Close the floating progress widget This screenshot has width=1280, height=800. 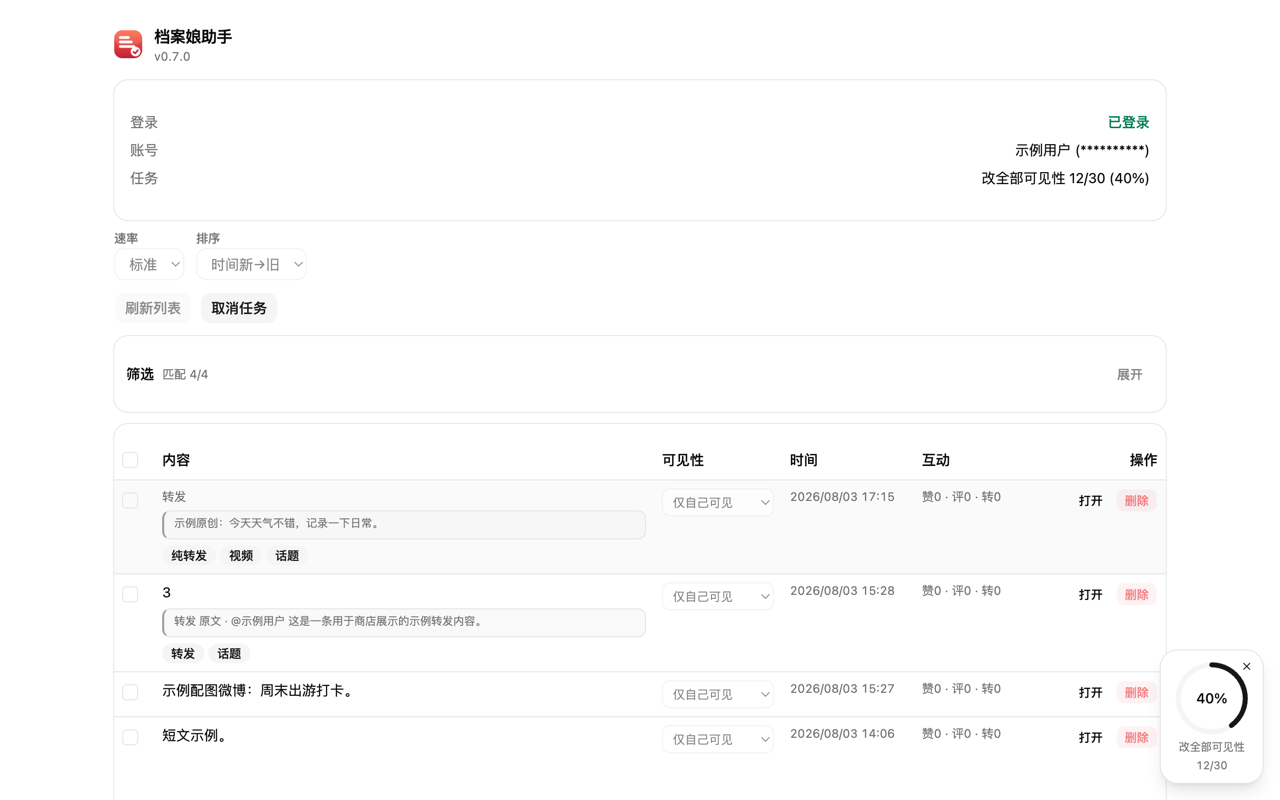point(1246,666)
